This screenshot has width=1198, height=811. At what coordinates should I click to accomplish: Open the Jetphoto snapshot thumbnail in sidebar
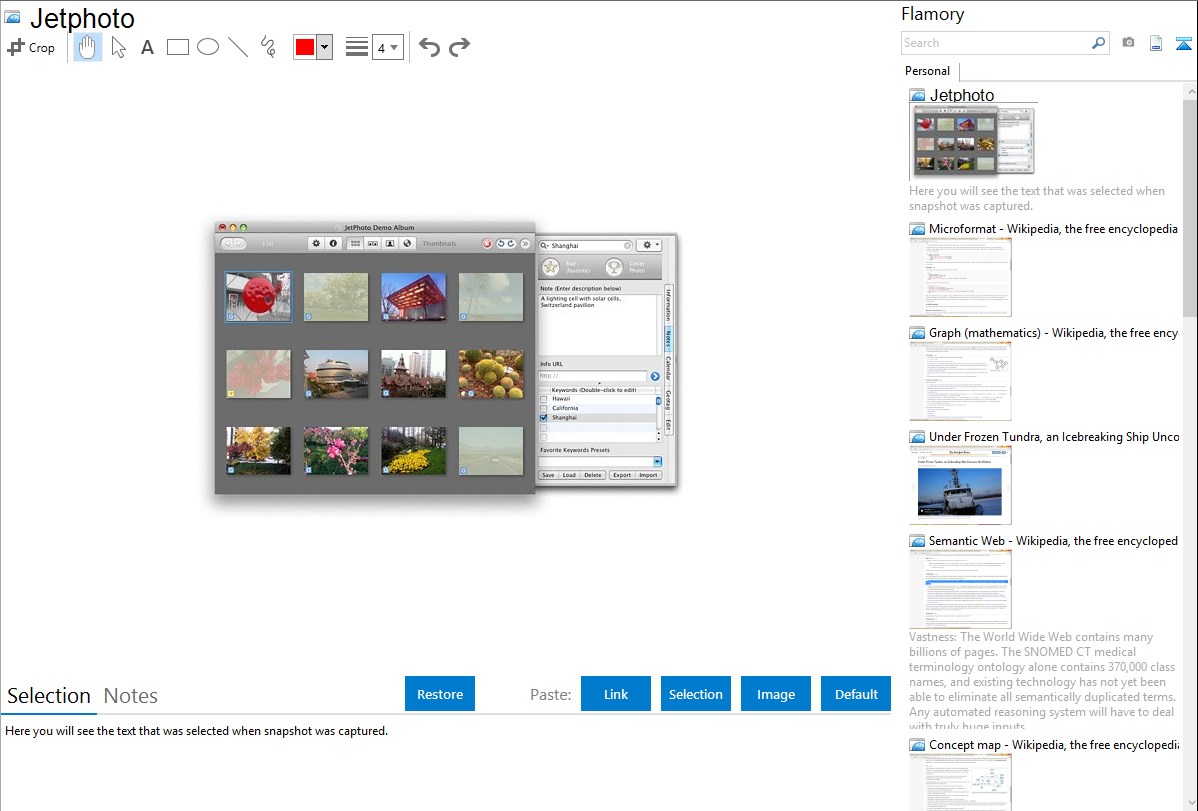pyautogui.click(x=973, y=142)
